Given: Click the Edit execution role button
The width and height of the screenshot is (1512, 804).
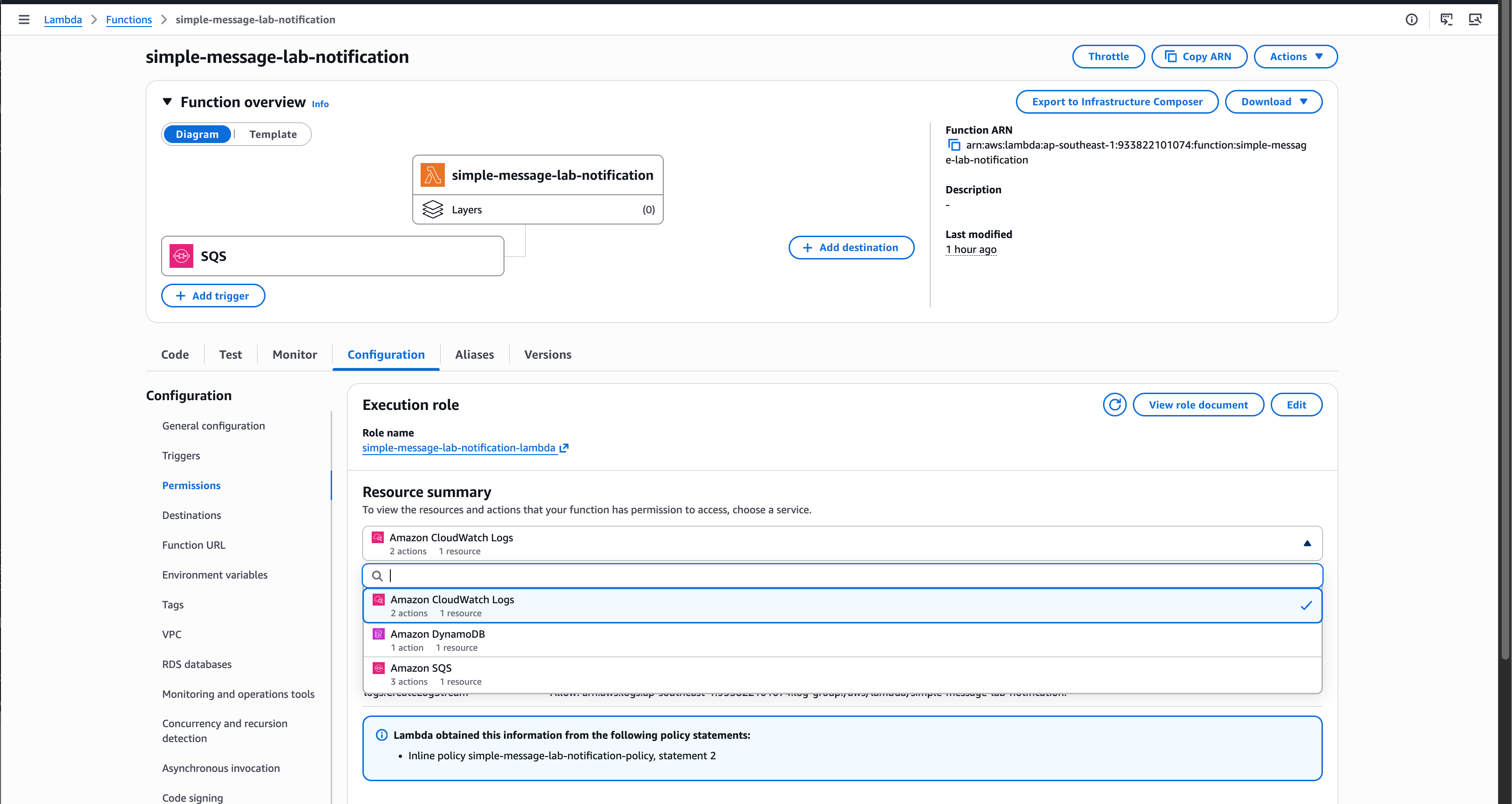Looking at the screenshot, I should 1296,404.
